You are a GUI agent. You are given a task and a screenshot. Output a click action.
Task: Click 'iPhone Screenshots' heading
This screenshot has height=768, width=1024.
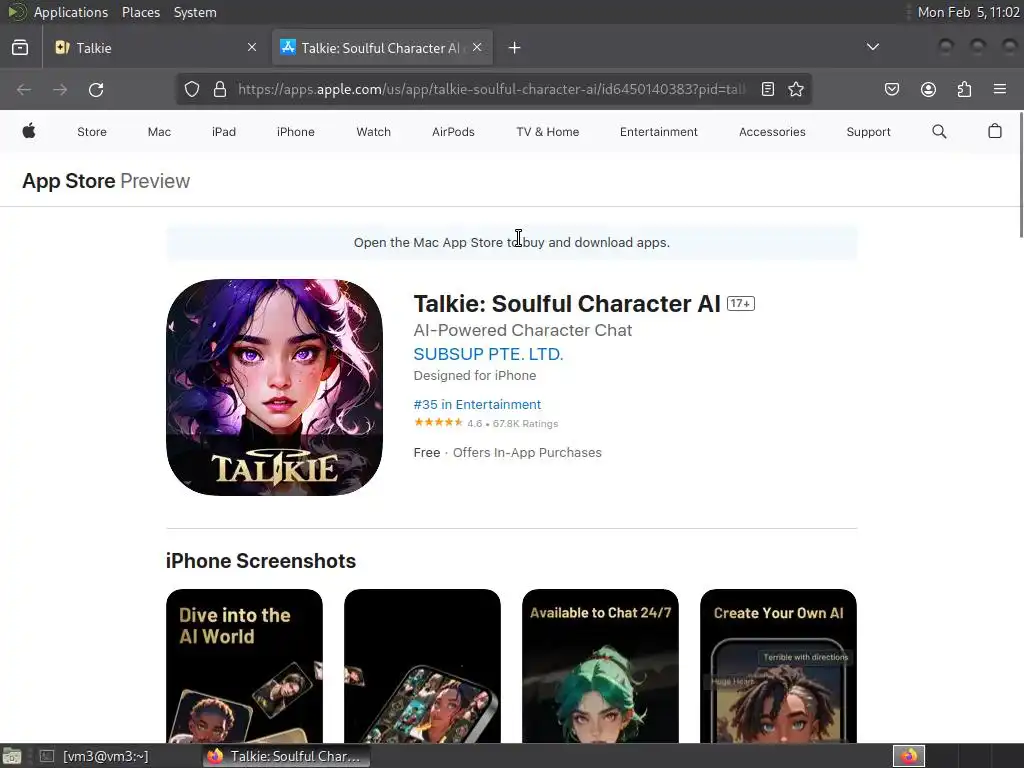pos(261,561)
